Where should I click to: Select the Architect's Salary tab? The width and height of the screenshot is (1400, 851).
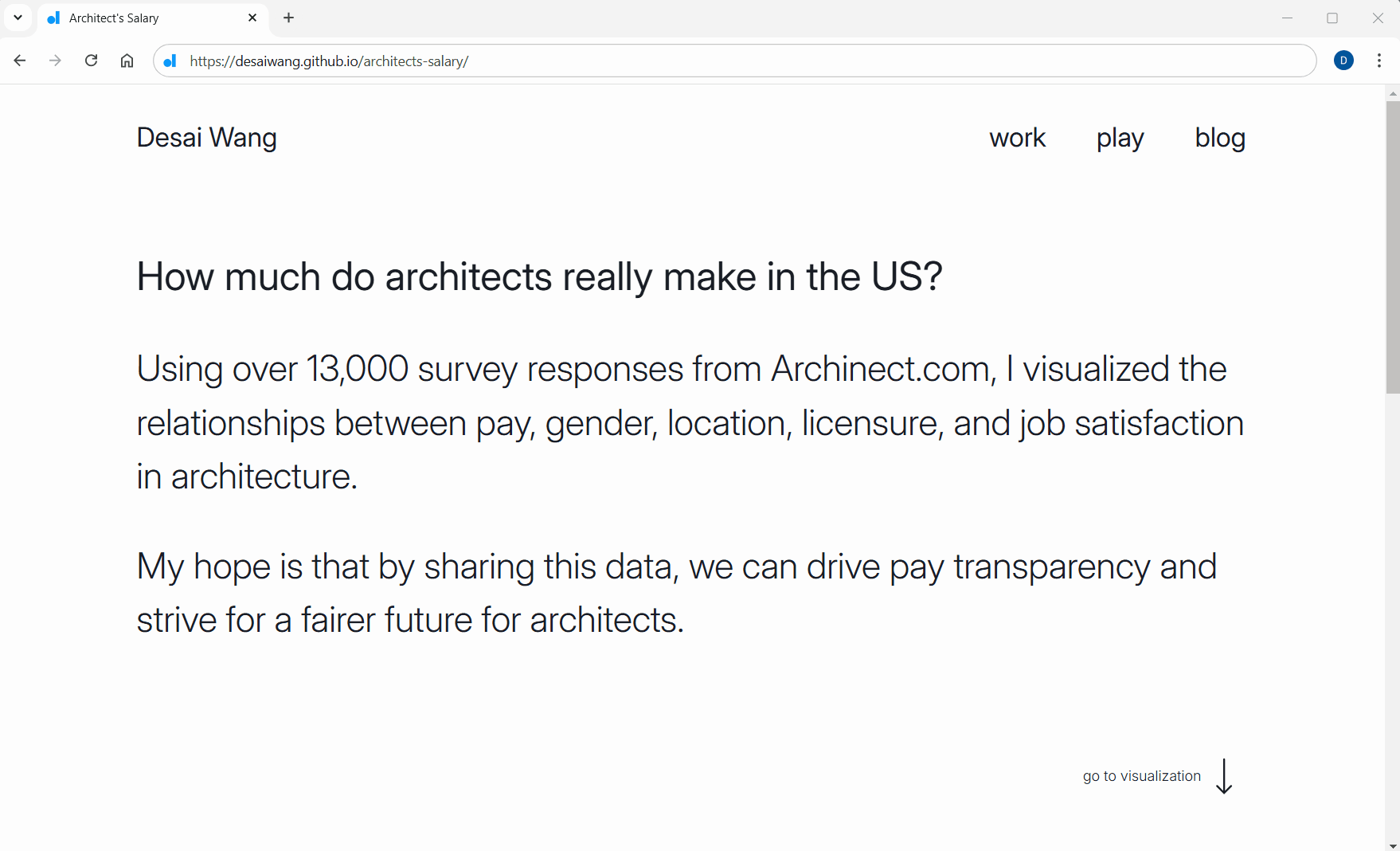[143, 18]
